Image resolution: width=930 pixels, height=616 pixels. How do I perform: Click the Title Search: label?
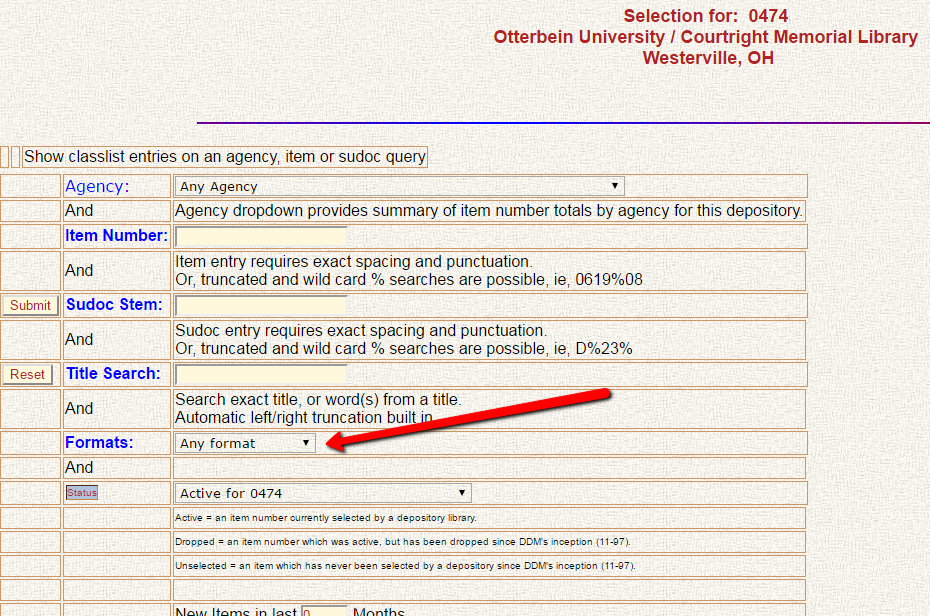click(x=113, y=374)
